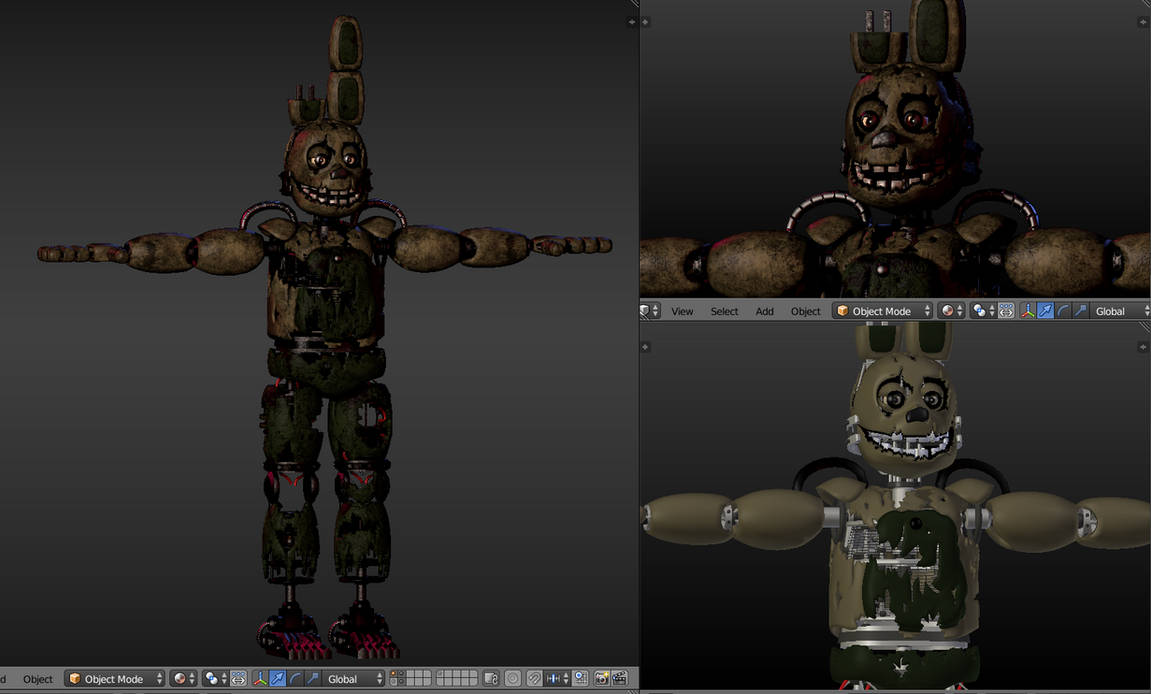
Task: Click snap target icon beside snap element
Action: [581, 679]
